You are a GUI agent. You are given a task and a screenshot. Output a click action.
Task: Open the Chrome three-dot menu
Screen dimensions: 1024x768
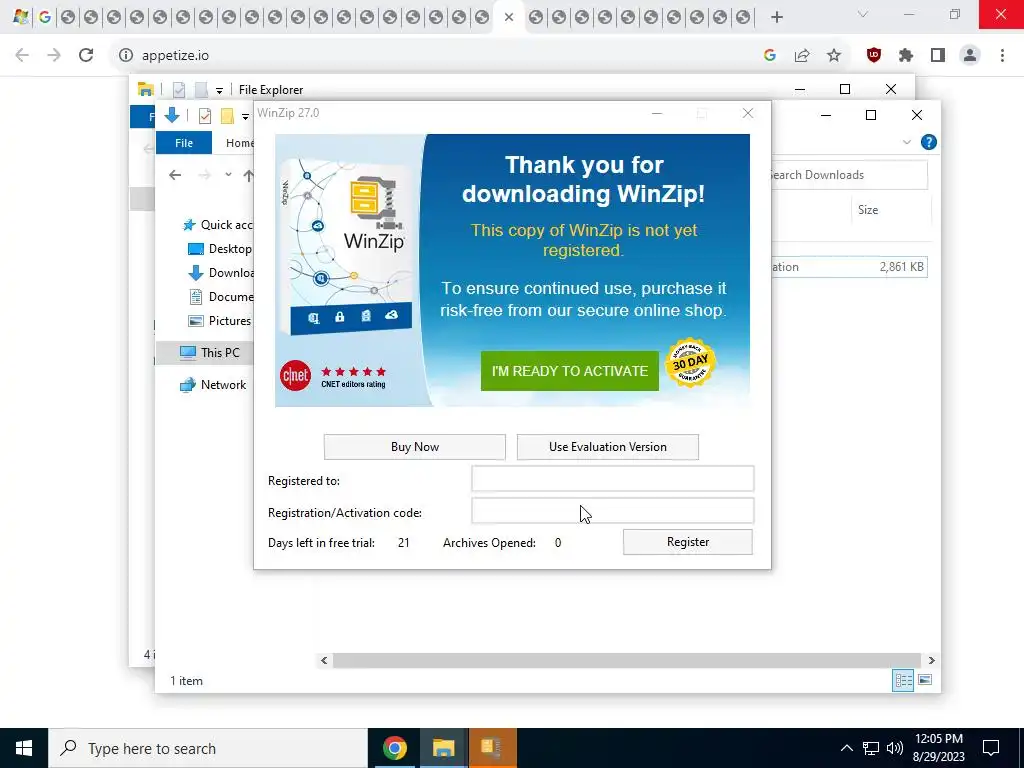[1002, 56]
